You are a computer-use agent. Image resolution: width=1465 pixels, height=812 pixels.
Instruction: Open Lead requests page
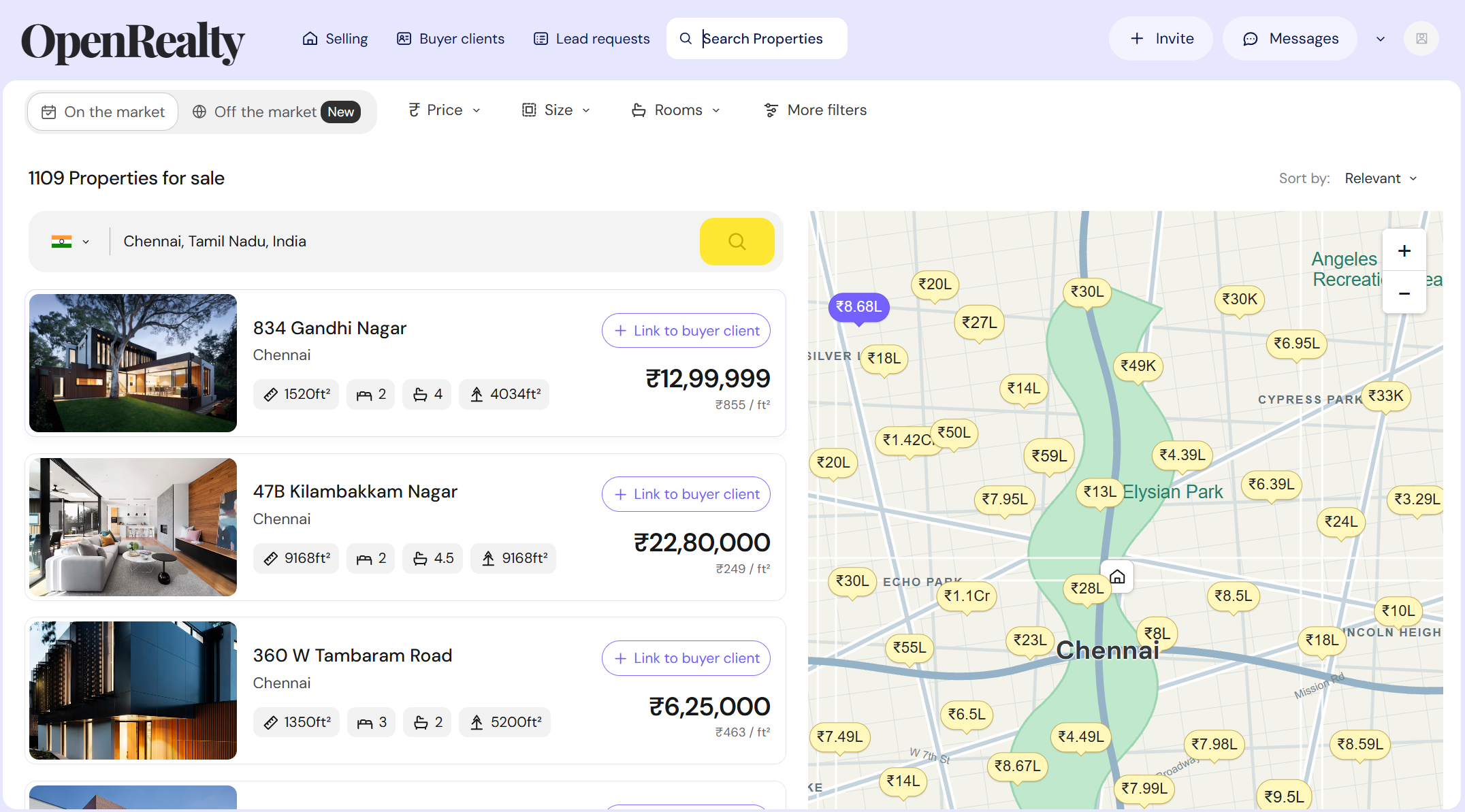(x=592, y=39)
